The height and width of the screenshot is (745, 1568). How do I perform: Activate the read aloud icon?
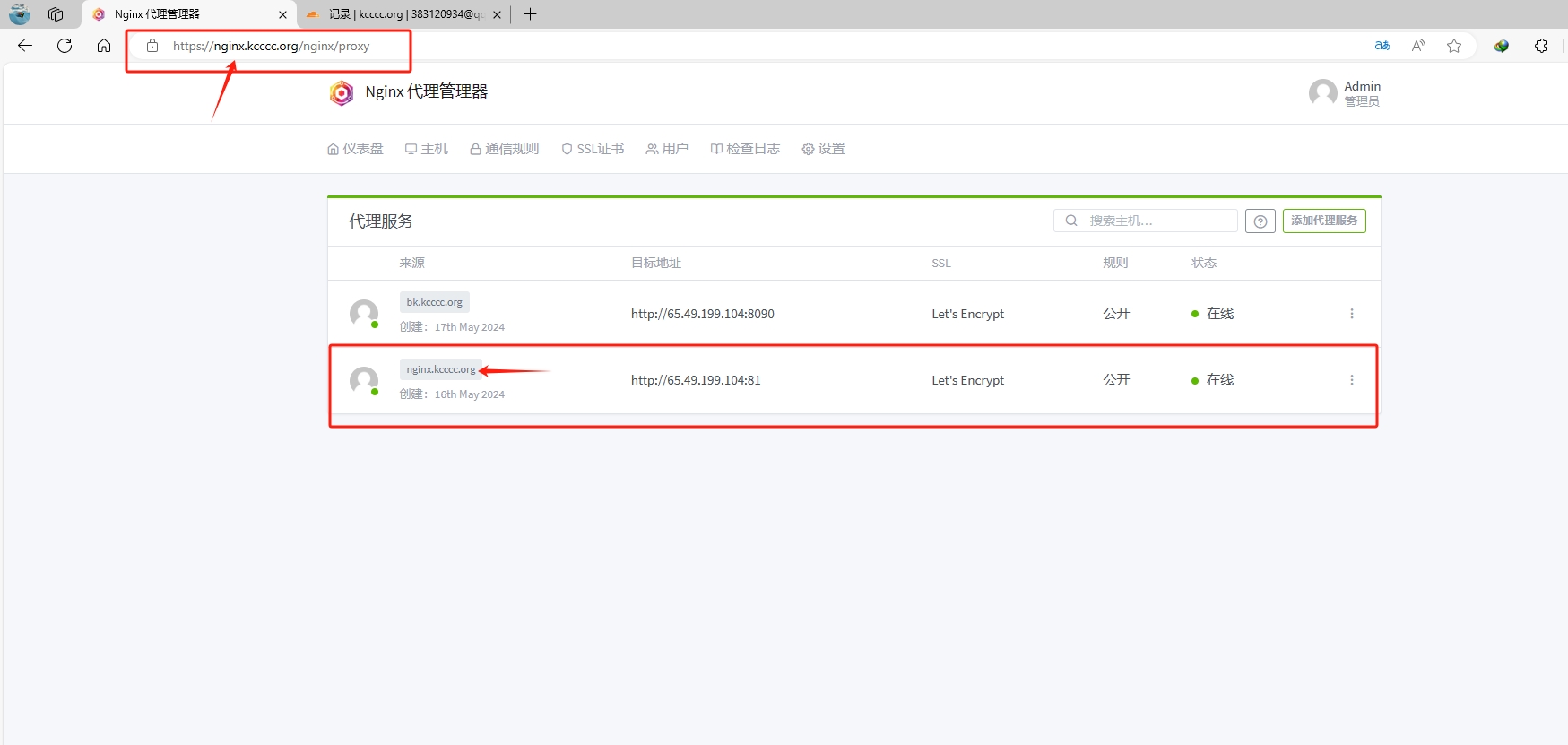(1418, 46)
